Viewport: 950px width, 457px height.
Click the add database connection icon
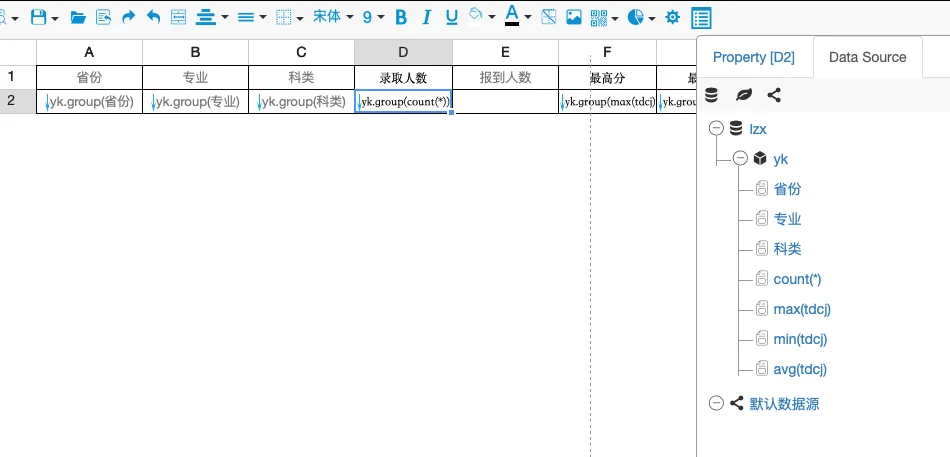711,95
